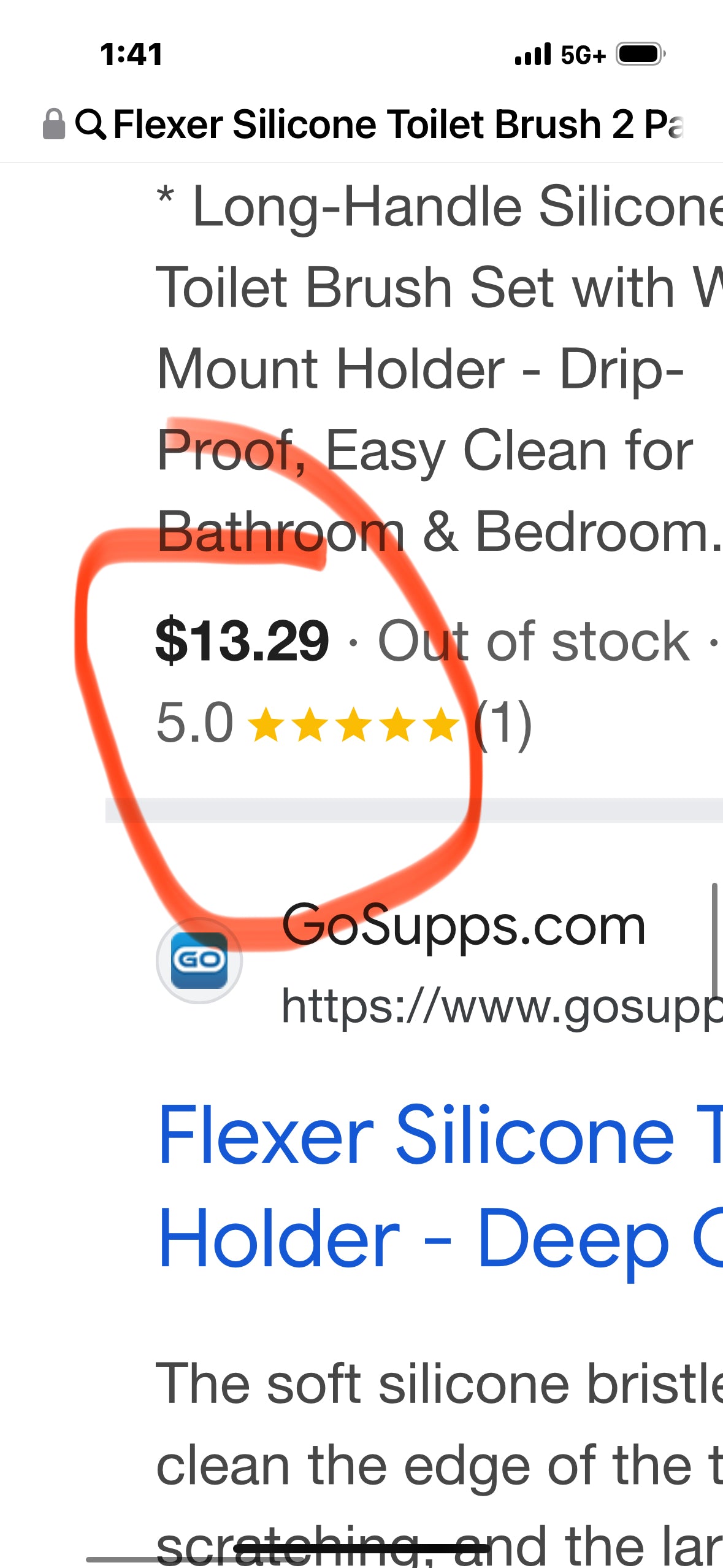Tap the search magnifier icon in address bar
The height and width of the screenshot is (1568, 723).
(91, 125)
